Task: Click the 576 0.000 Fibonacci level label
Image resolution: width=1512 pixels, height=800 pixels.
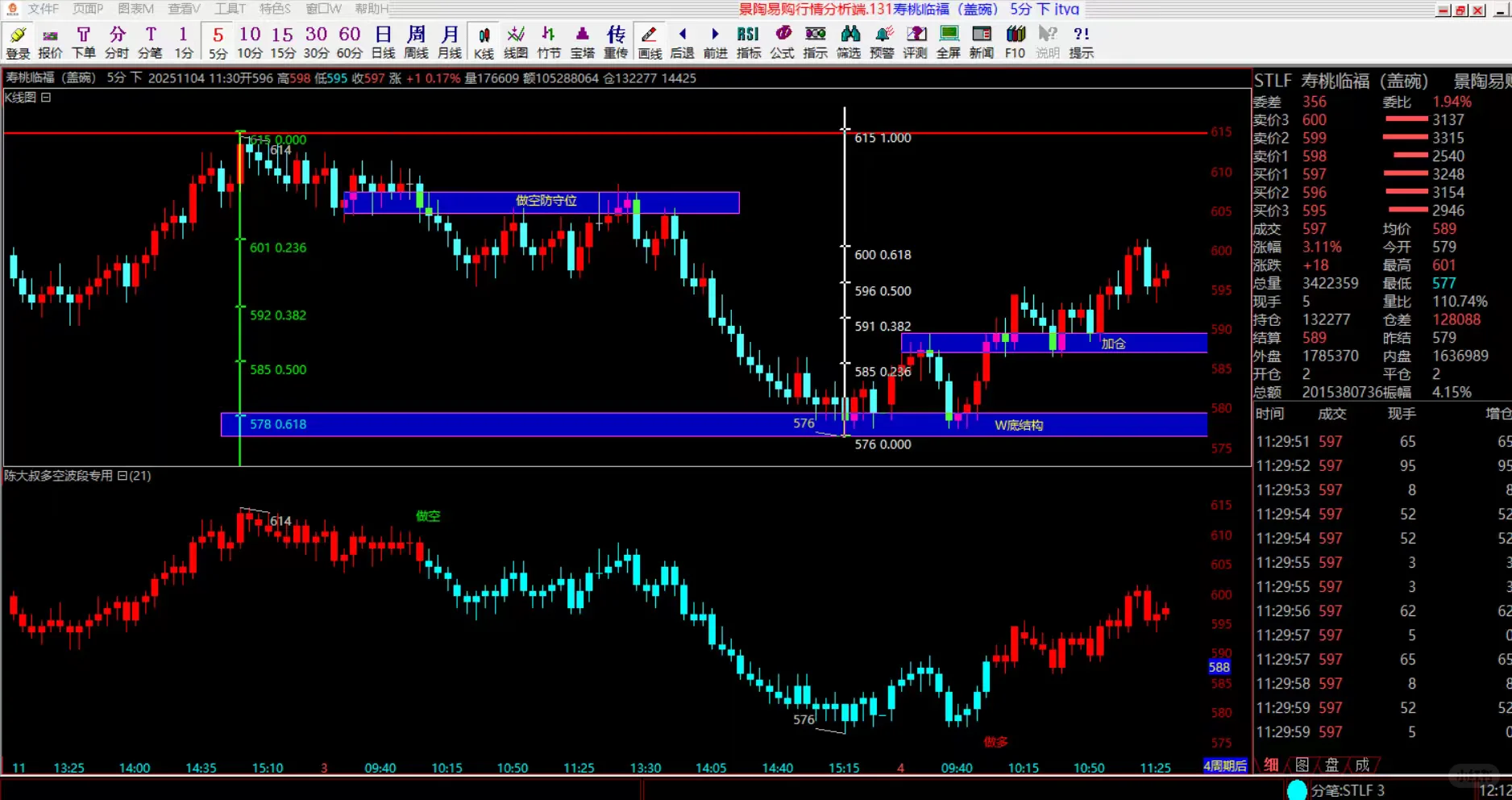Action: [x=883, y=444]
